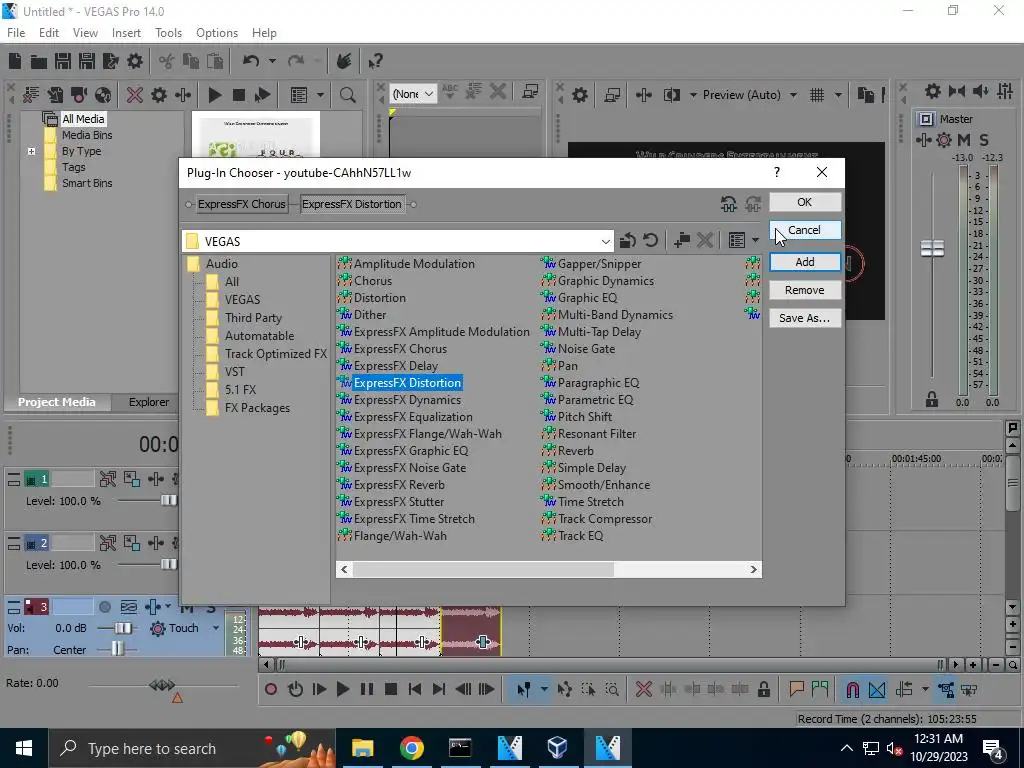Image resolution: width=1024 pixels, height=768 pixels.
Task: Click Go to Start transport icon
Action: pos(415,689)
